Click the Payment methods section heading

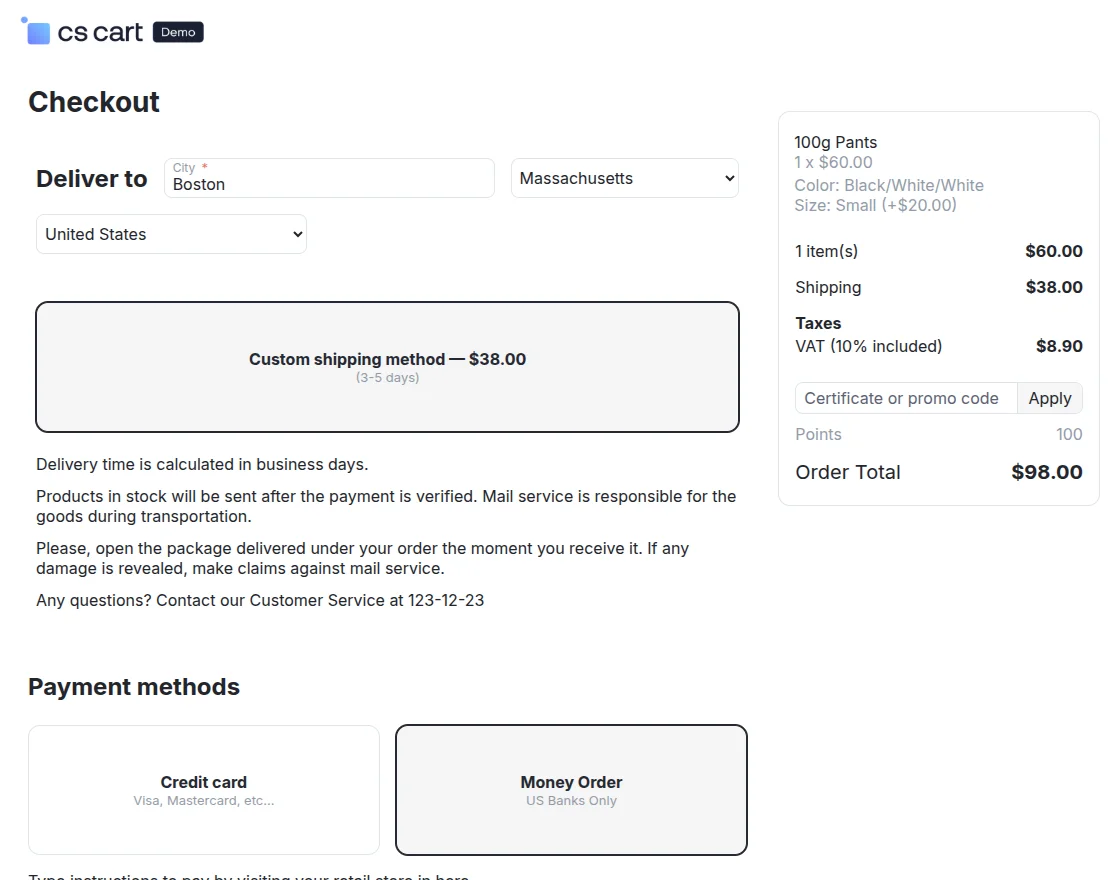pyautogui.click(x=134, y=686)
